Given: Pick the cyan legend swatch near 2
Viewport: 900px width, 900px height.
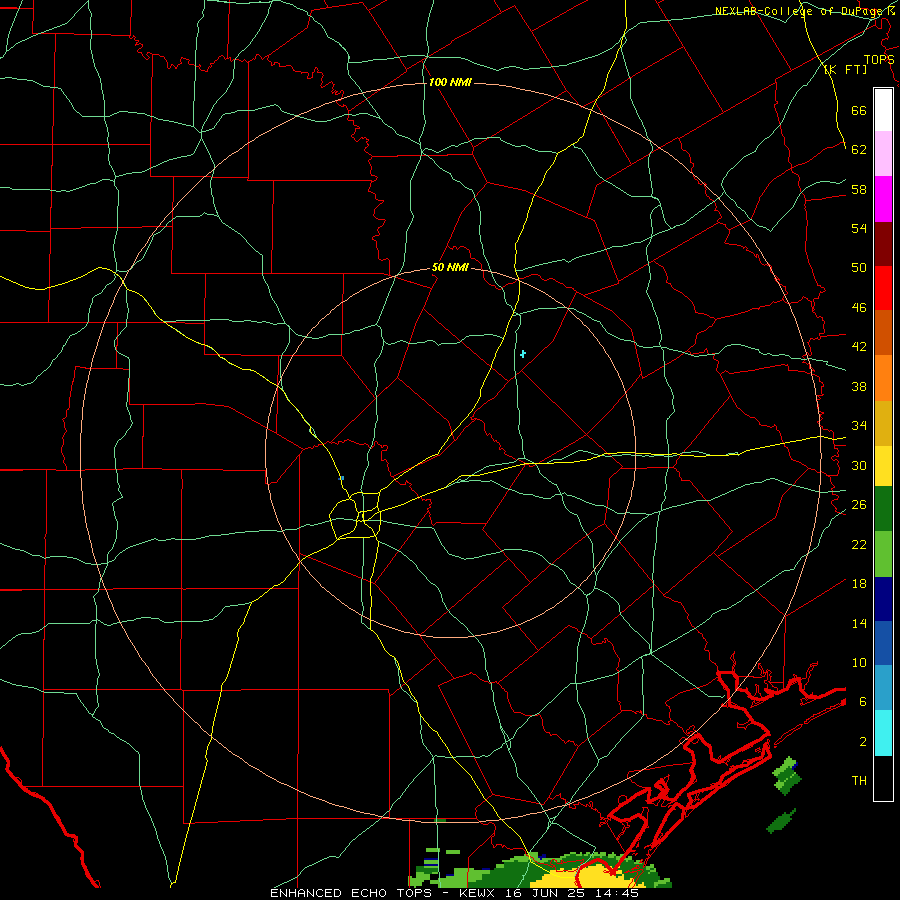Looking at the screenshot, I should [883, 733].
